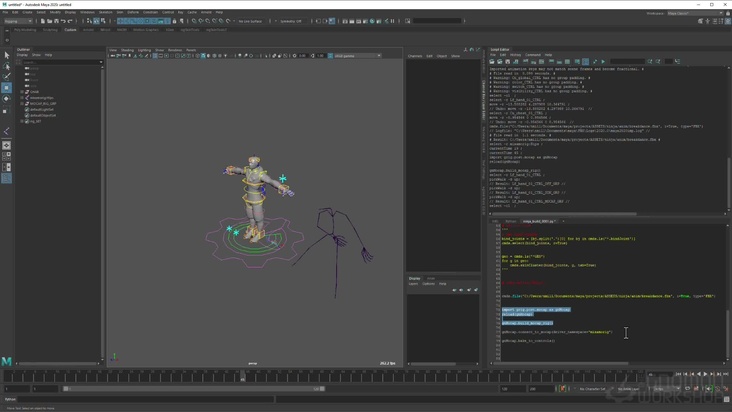Click the Paint selection tool
This screenshot has width=732, height=412.
click(6, 76)
